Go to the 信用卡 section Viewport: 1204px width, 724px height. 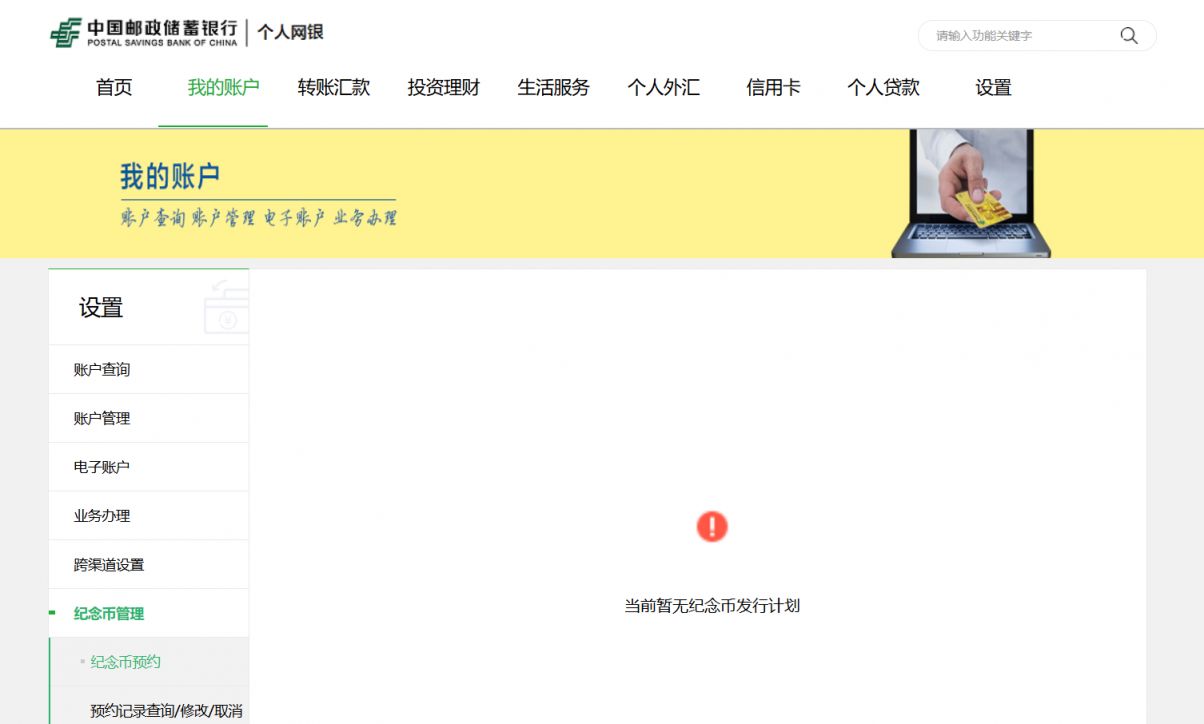coord(774,88)
